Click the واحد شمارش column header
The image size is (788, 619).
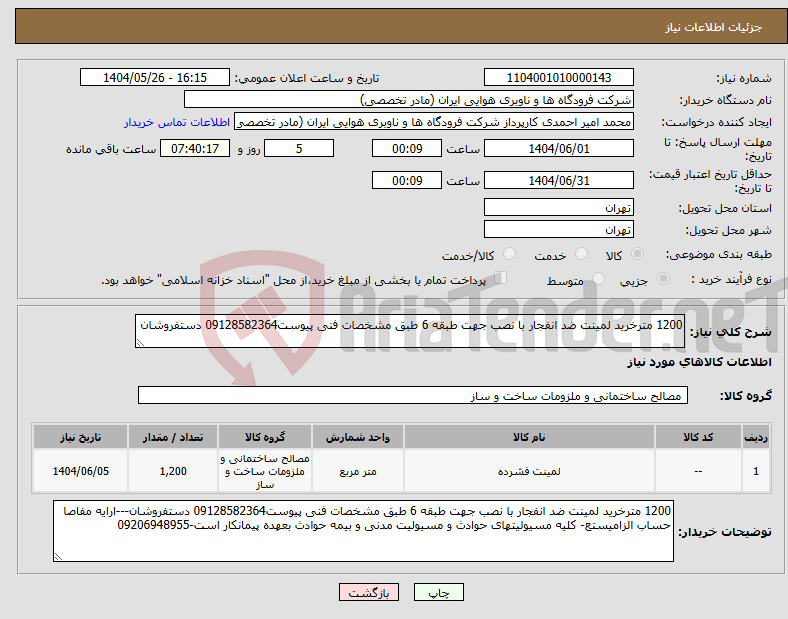(358, 437)
